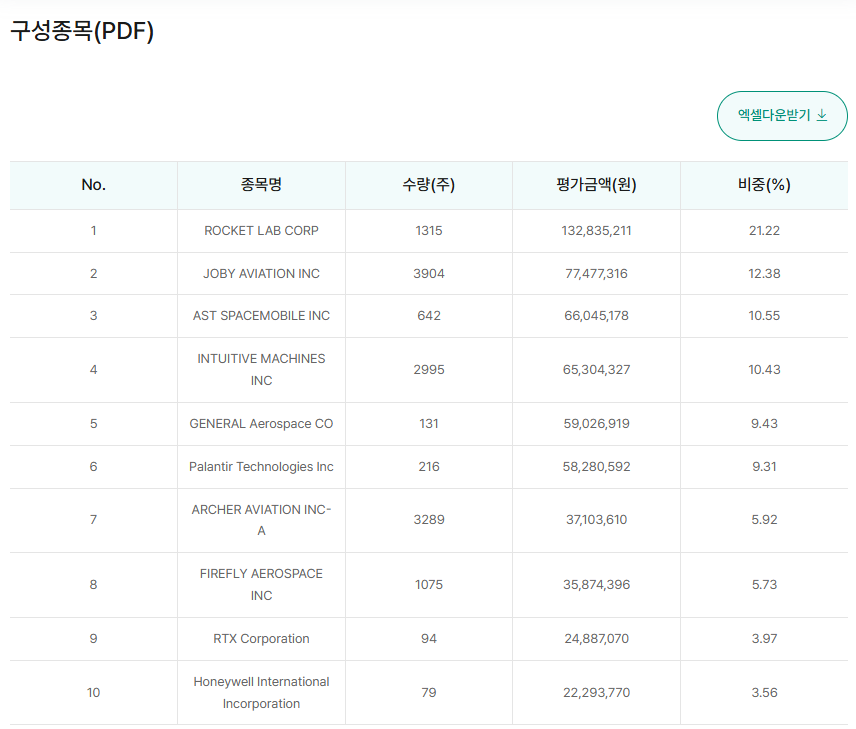Screen dimensions: 856x729
Task: Click the 구성종목(PDF) heading
Action: (x=82, y=31)
